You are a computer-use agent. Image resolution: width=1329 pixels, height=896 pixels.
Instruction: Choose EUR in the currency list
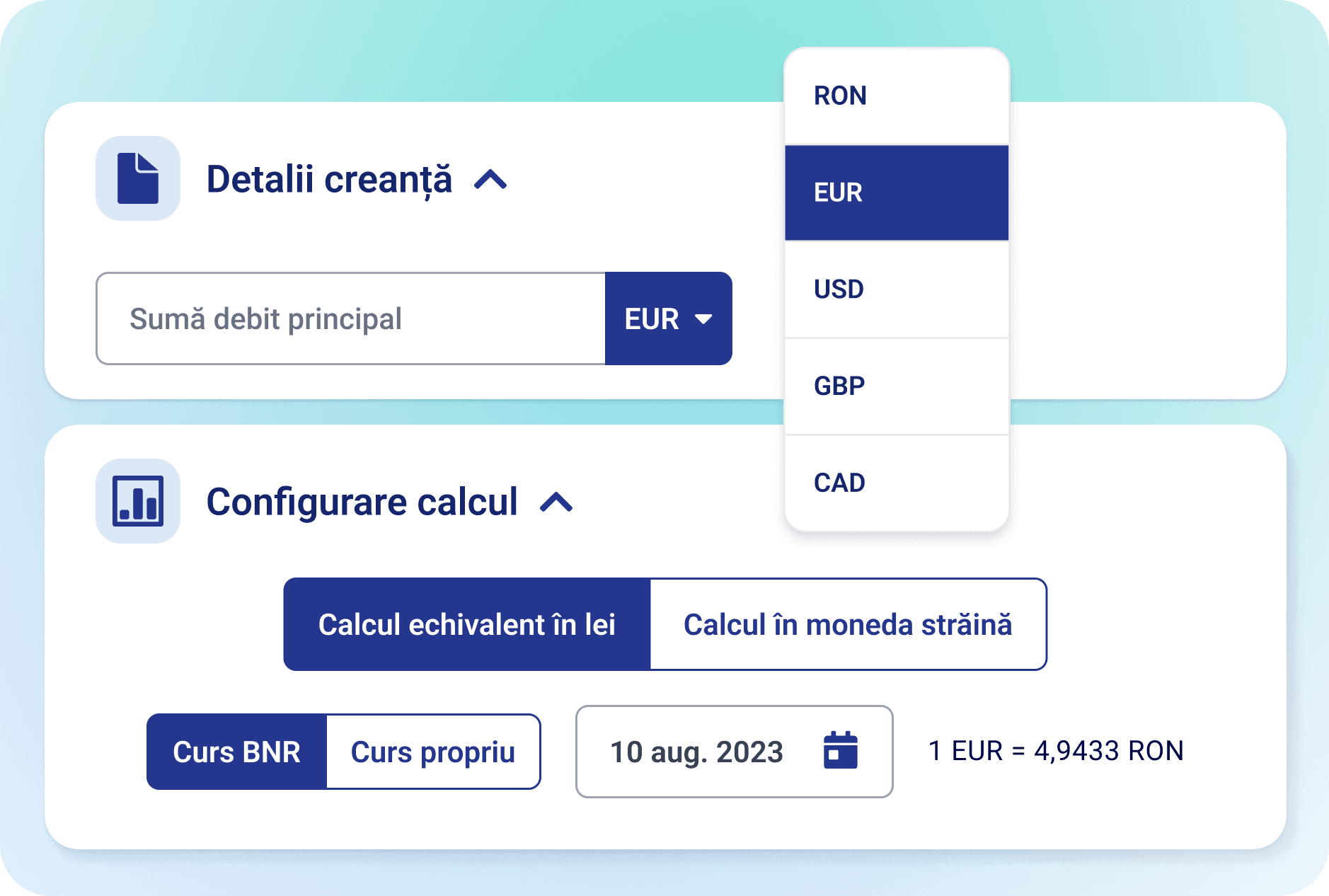click(896, 193)
